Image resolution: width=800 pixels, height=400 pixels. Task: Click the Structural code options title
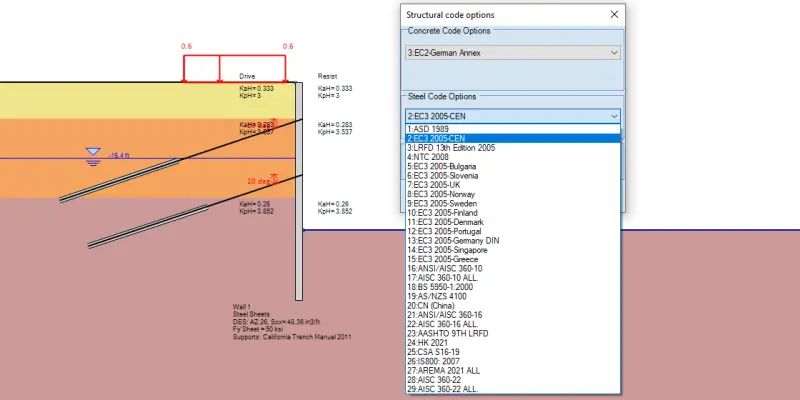pos(450,15)
